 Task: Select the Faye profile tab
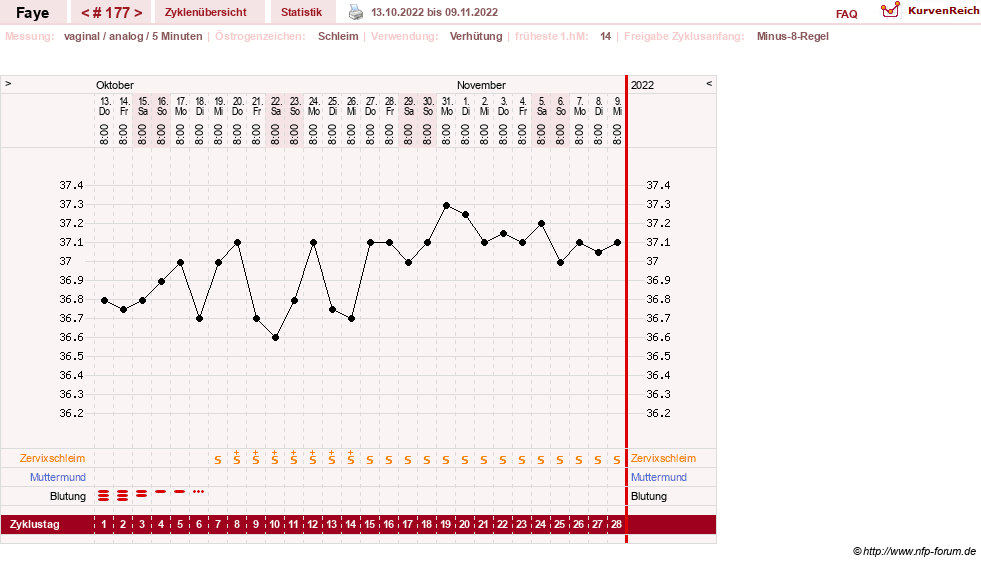tap(33, 13)
